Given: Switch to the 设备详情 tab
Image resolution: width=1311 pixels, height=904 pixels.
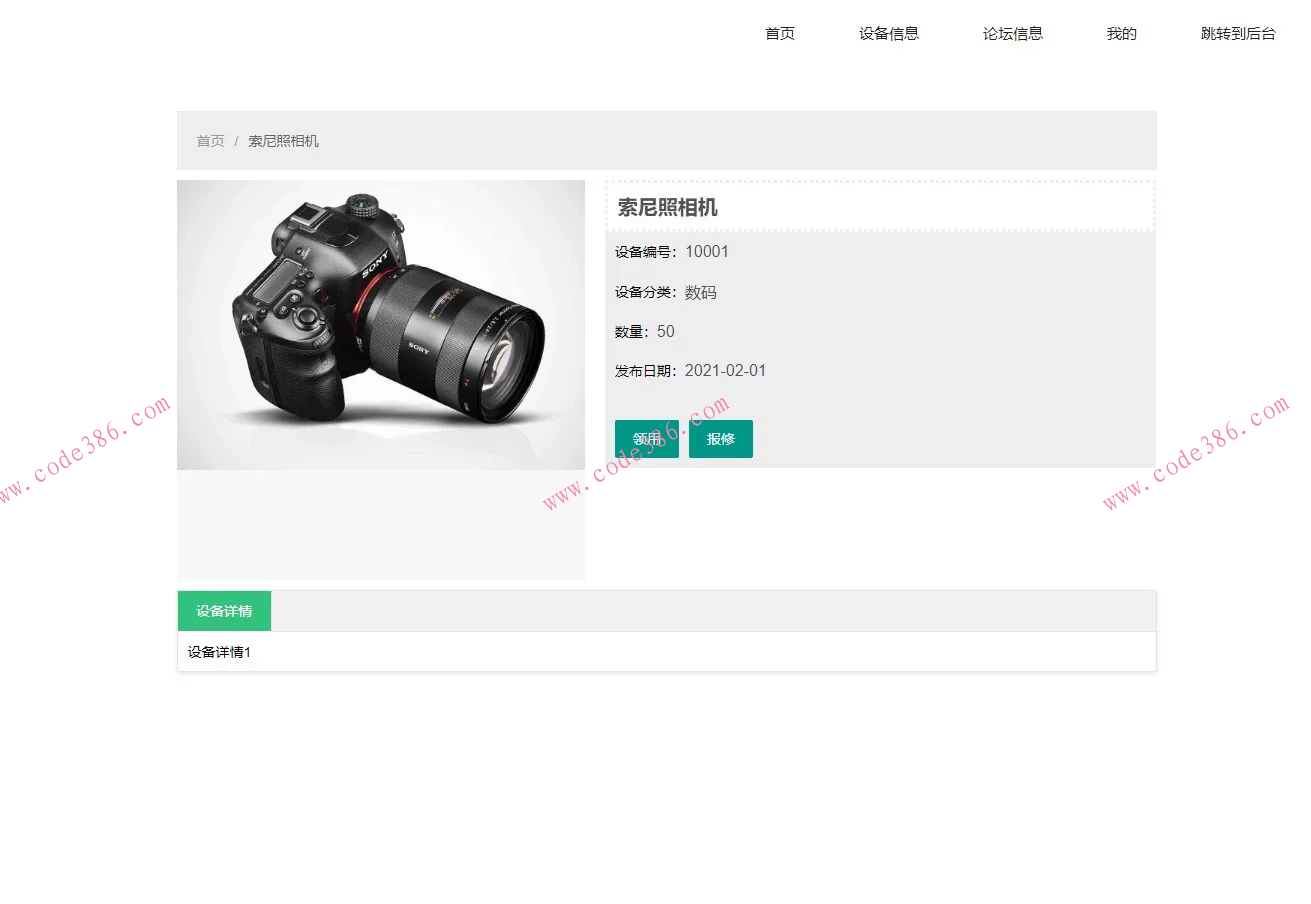Looking at the screenshot, I should pyautogui.click(x=223, y=610).
